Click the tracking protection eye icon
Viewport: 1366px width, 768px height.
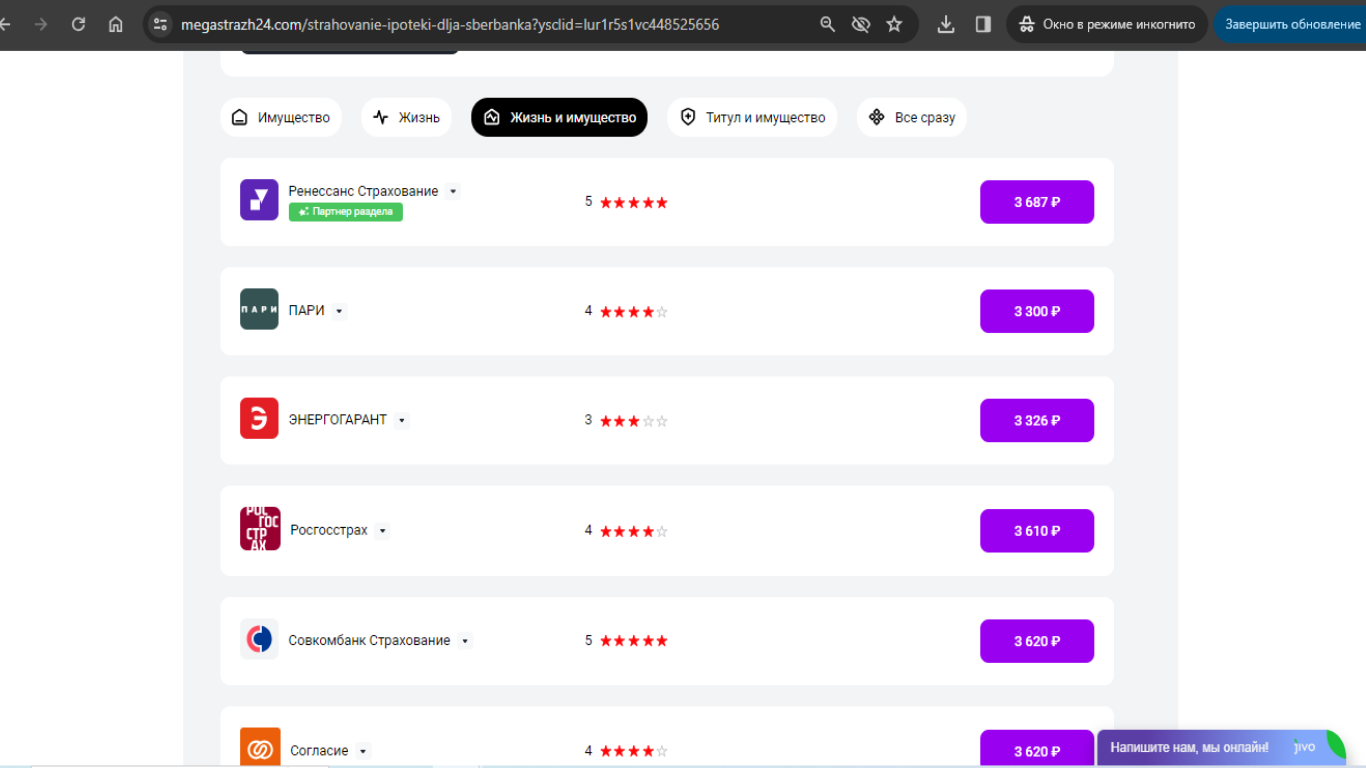860,24
